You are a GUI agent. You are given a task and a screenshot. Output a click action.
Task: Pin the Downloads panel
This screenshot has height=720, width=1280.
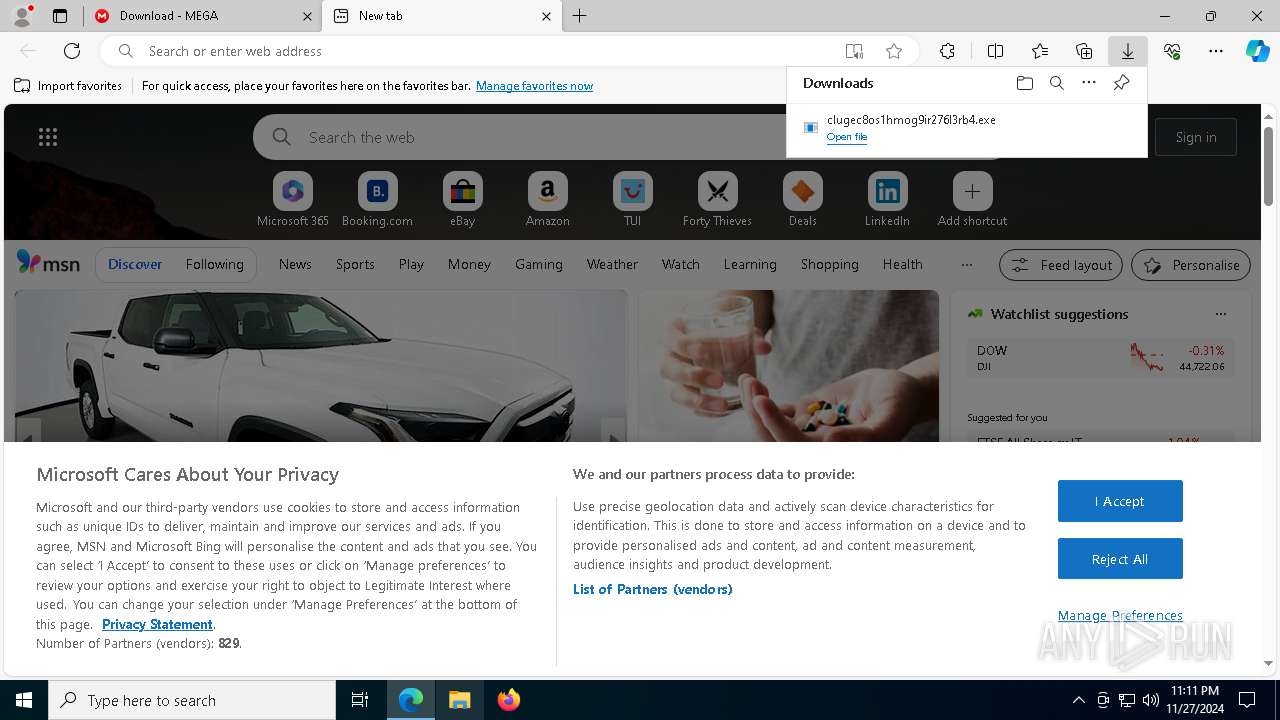click(1121, 83)
